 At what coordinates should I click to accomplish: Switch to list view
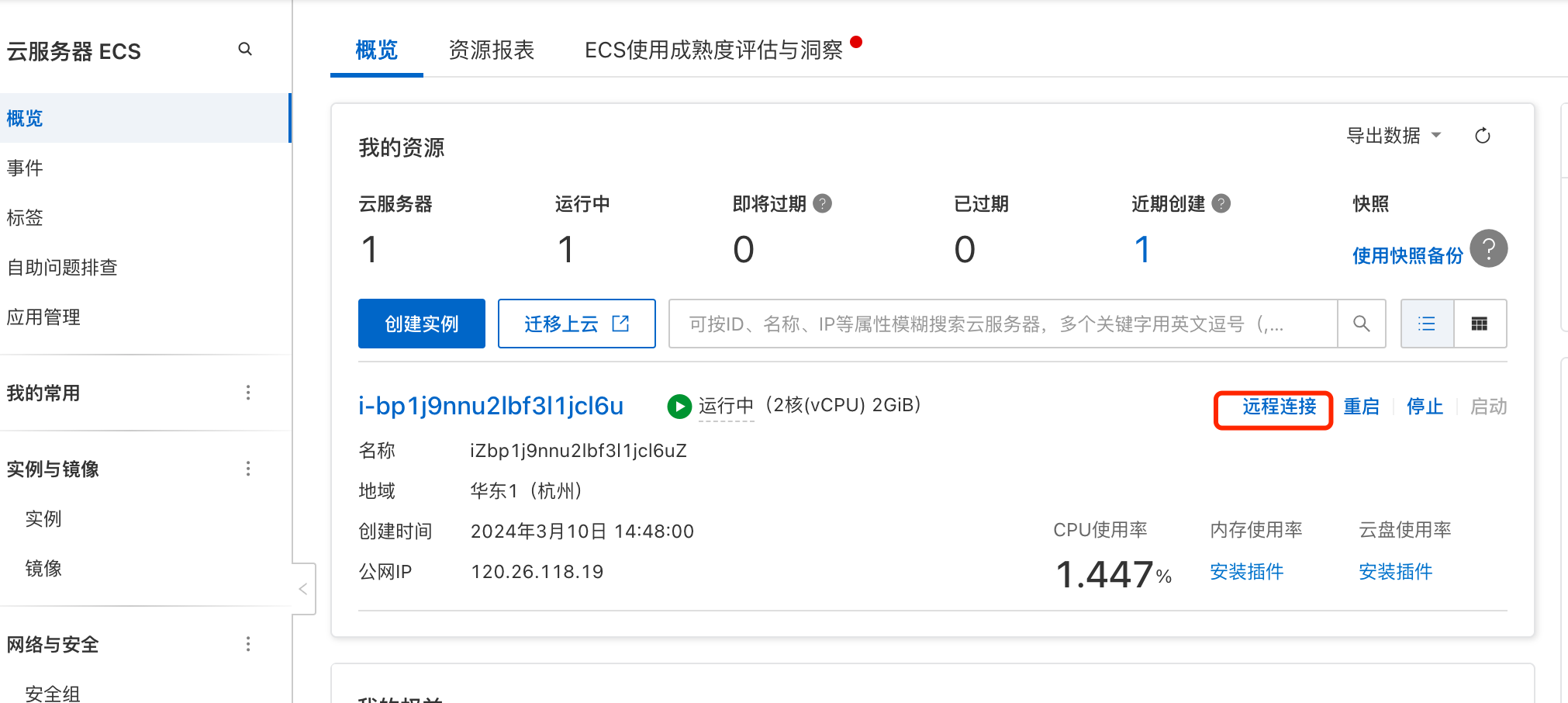1427,324
